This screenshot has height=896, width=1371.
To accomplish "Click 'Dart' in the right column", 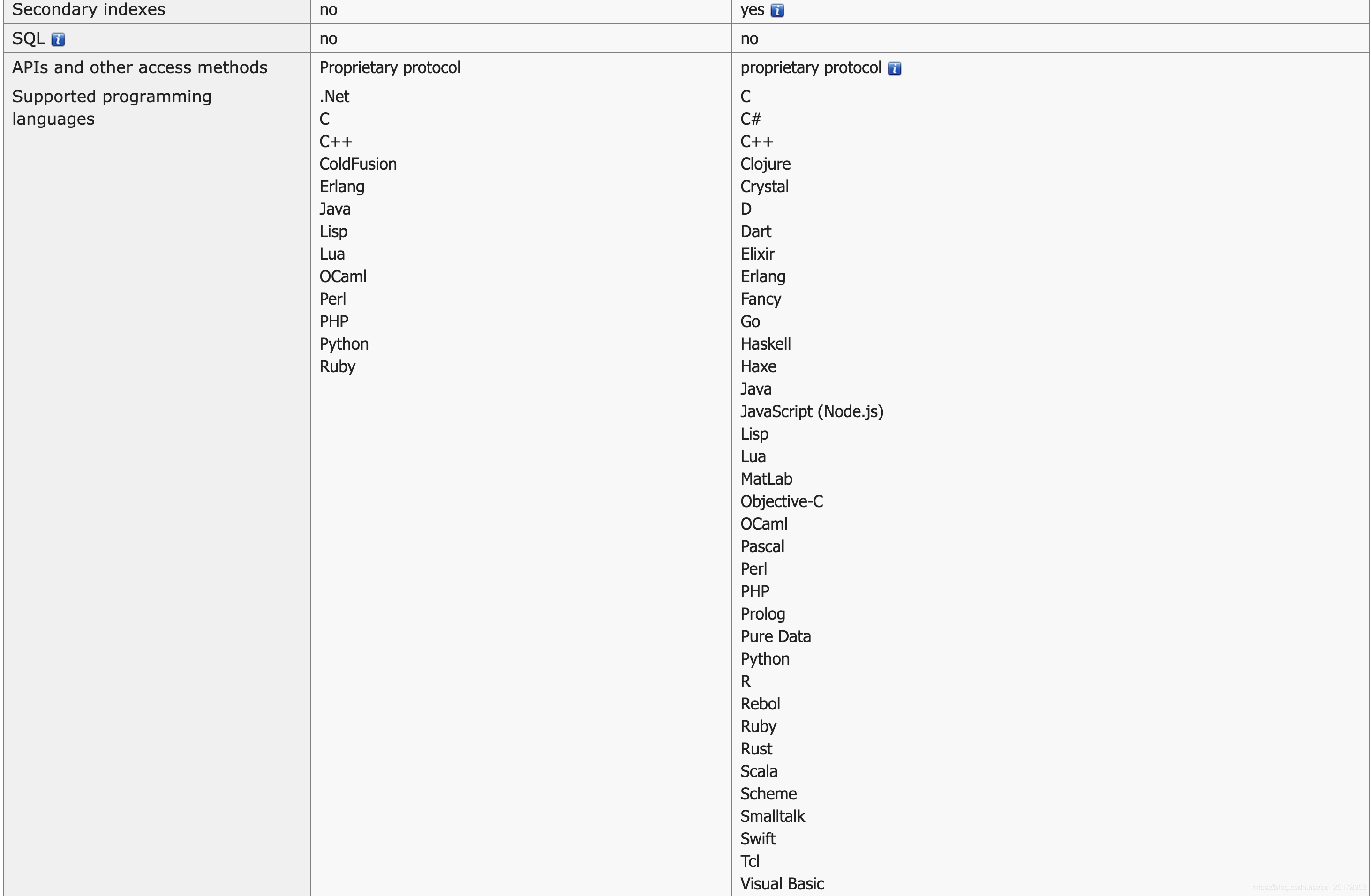I will 756,231.
